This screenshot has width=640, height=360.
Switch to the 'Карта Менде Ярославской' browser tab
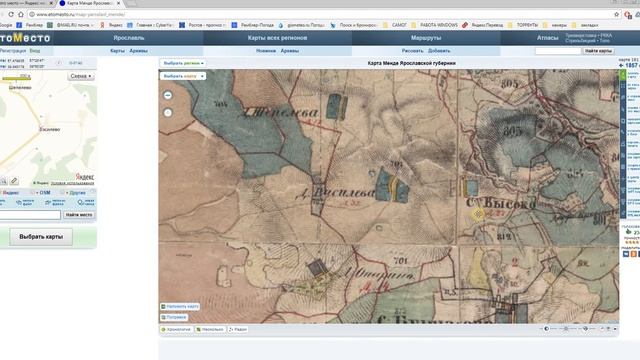point(90,3)
